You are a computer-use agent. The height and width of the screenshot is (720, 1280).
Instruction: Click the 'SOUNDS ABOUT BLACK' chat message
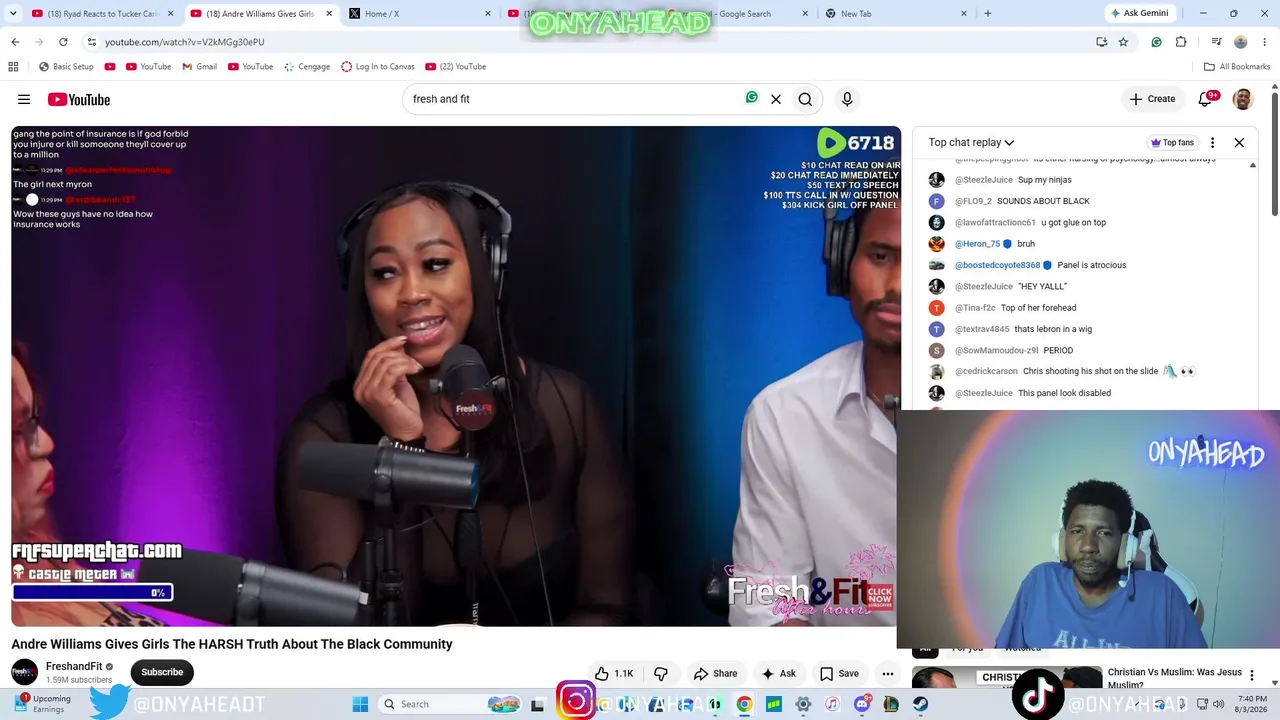(x=1043, y=201)
